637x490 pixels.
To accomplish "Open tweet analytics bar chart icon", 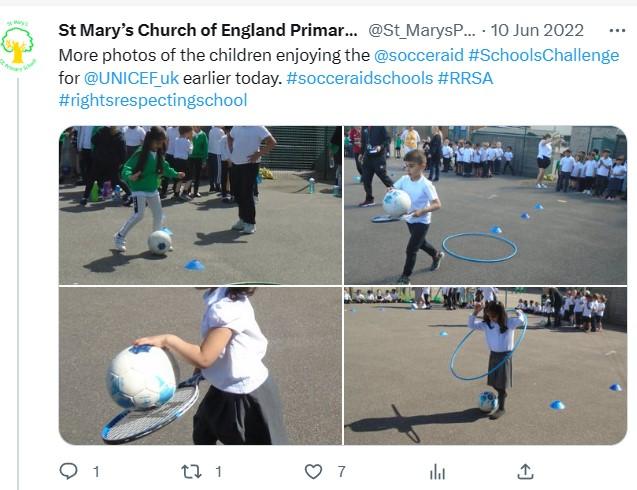I will pyautogui.click(x=437, y=472).
